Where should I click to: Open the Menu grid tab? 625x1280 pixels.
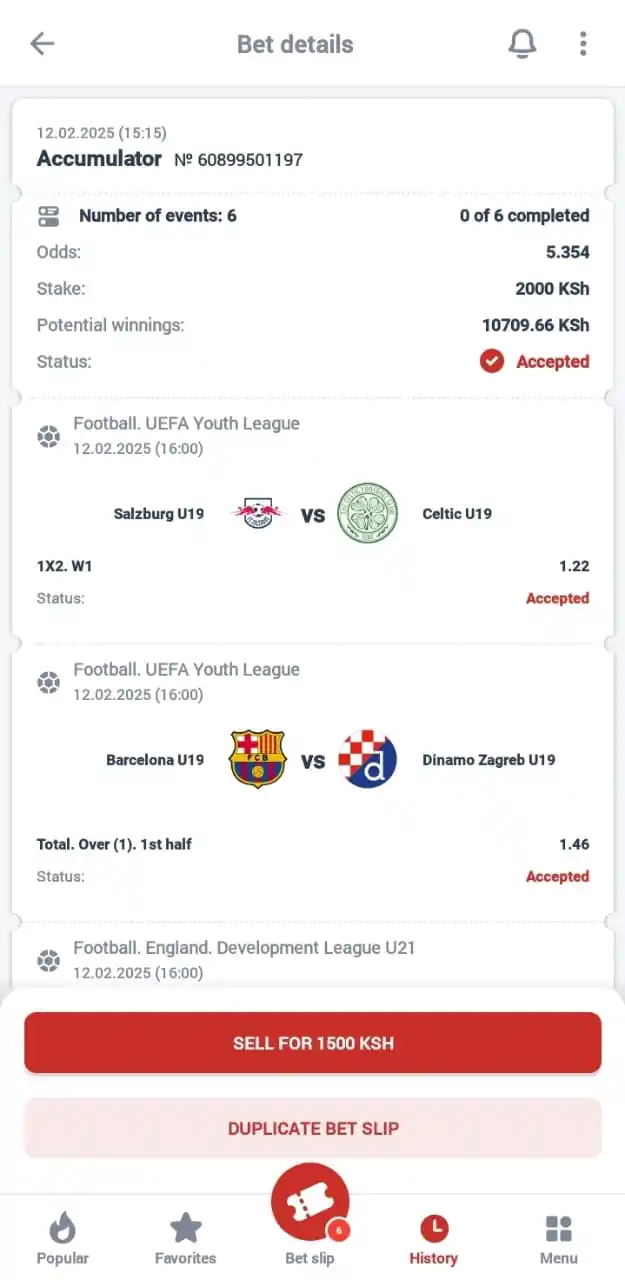[559, 1239]
